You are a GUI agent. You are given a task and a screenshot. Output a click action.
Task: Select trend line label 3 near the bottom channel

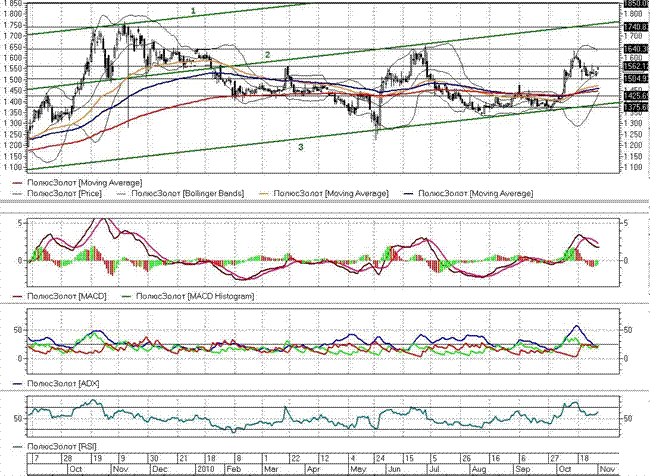click(x=301, y=147)
